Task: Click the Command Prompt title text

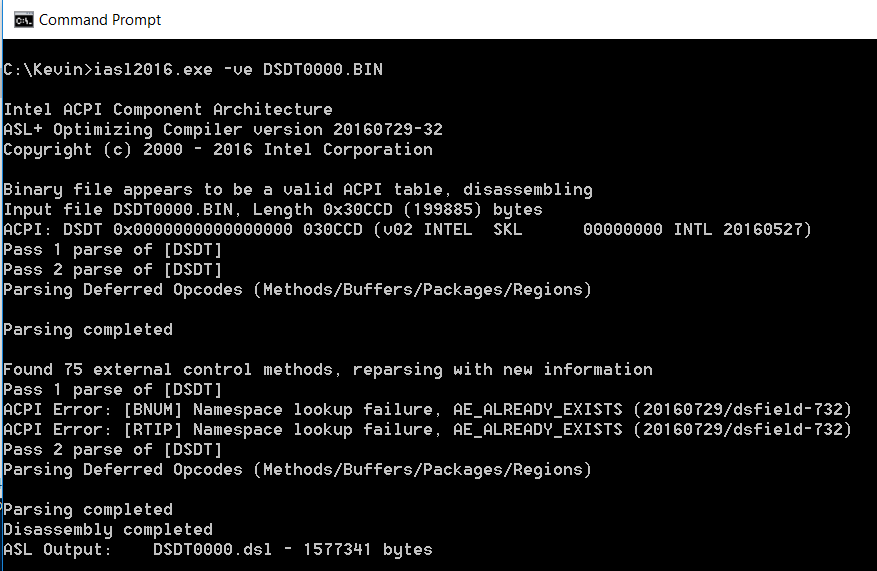Action: (x=100, y=20)
